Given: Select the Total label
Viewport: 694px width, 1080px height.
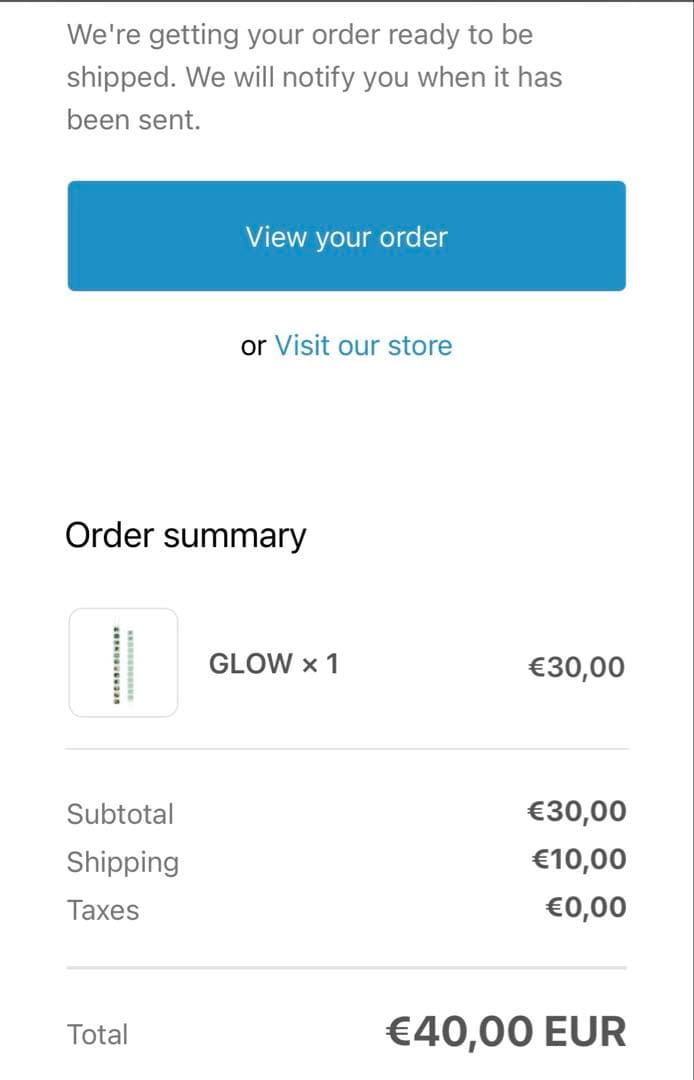Looking at the screenshot, I should pos(97,1034).
